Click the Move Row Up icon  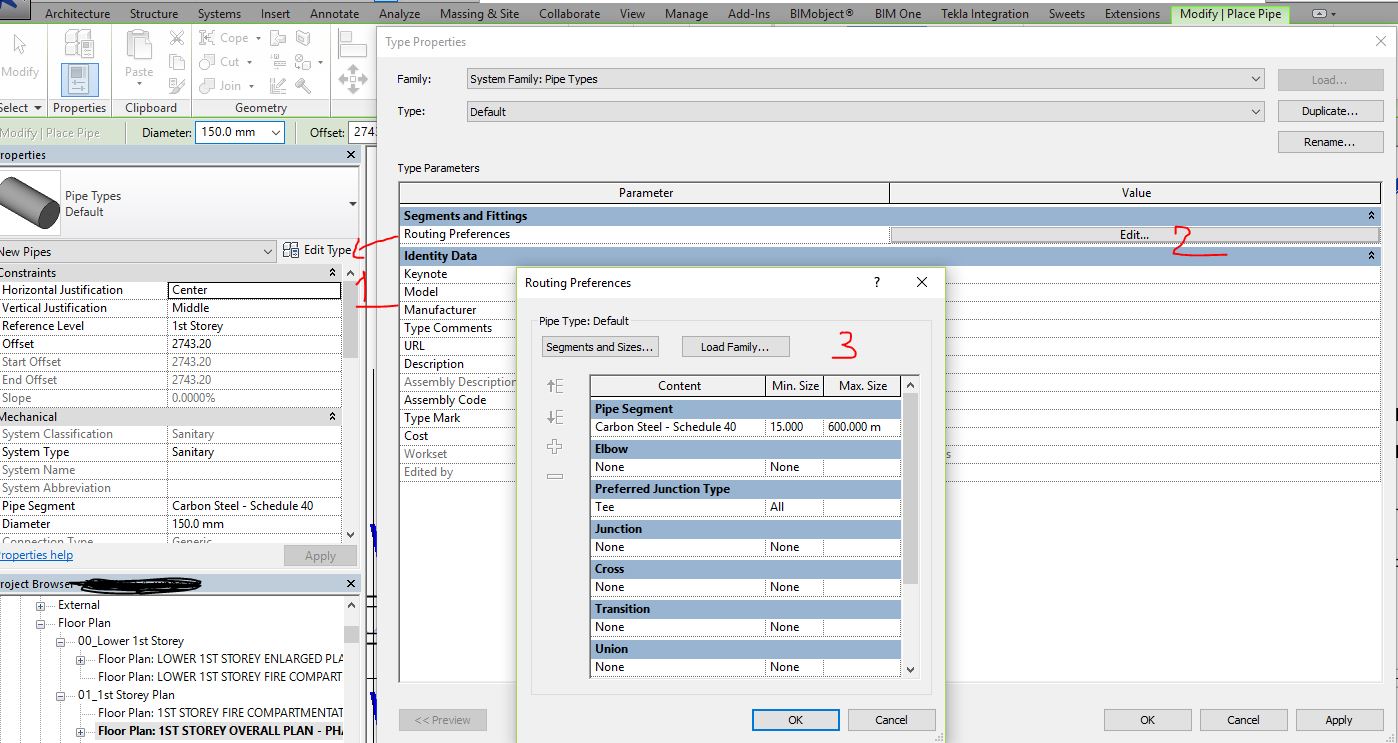[555, 387]
